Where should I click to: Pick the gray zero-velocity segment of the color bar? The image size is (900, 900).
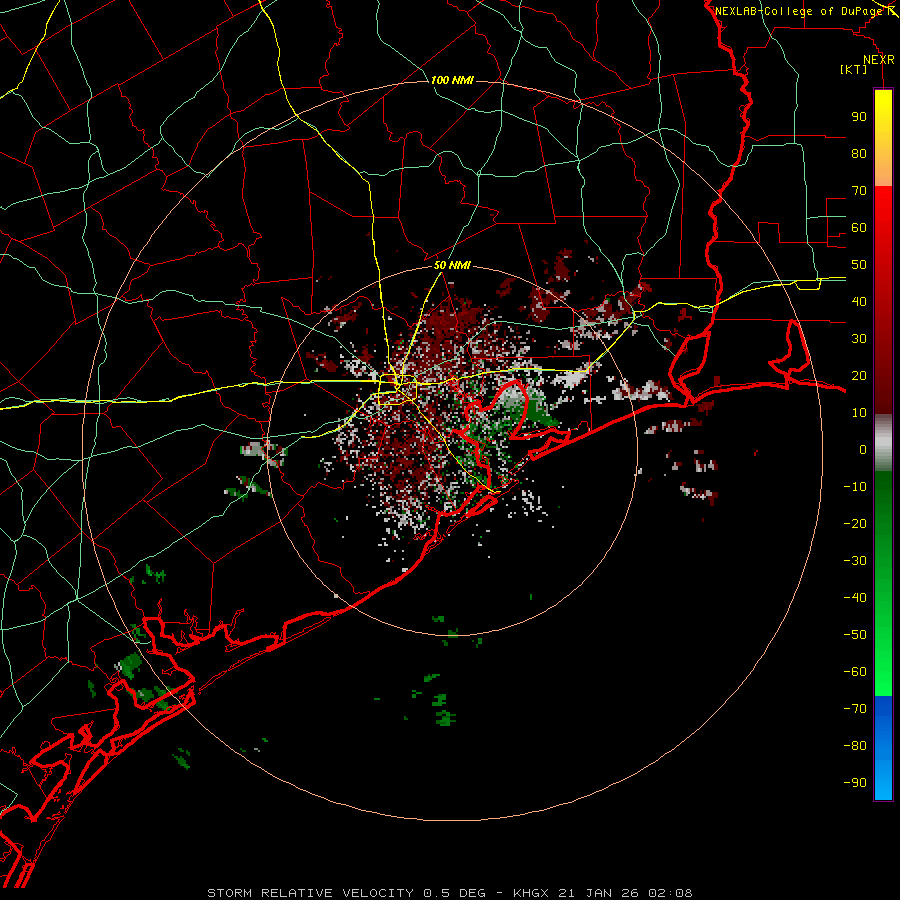tap(883, 443)
